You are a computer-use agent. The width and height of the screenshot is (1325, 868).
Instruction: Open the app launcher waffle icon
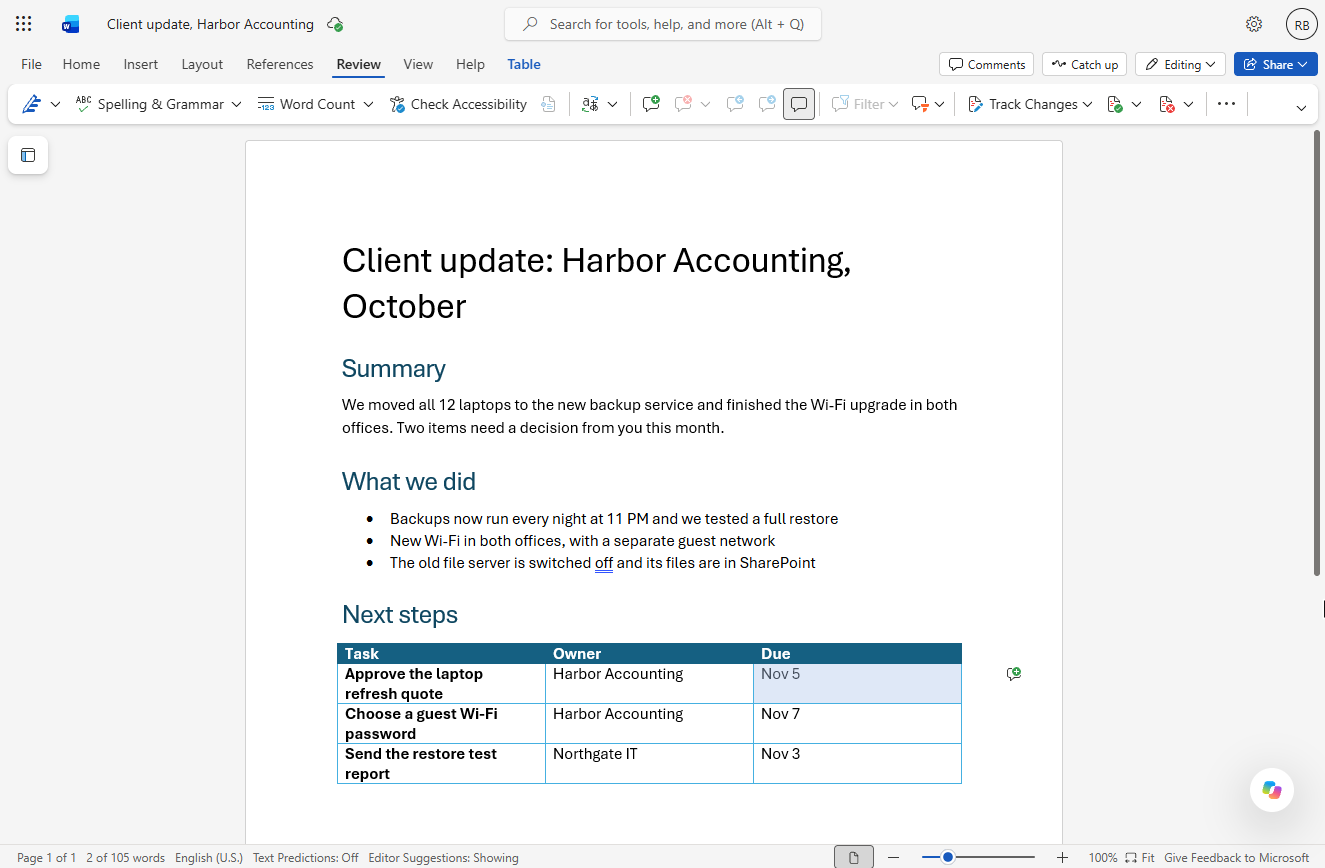(24, 24)
